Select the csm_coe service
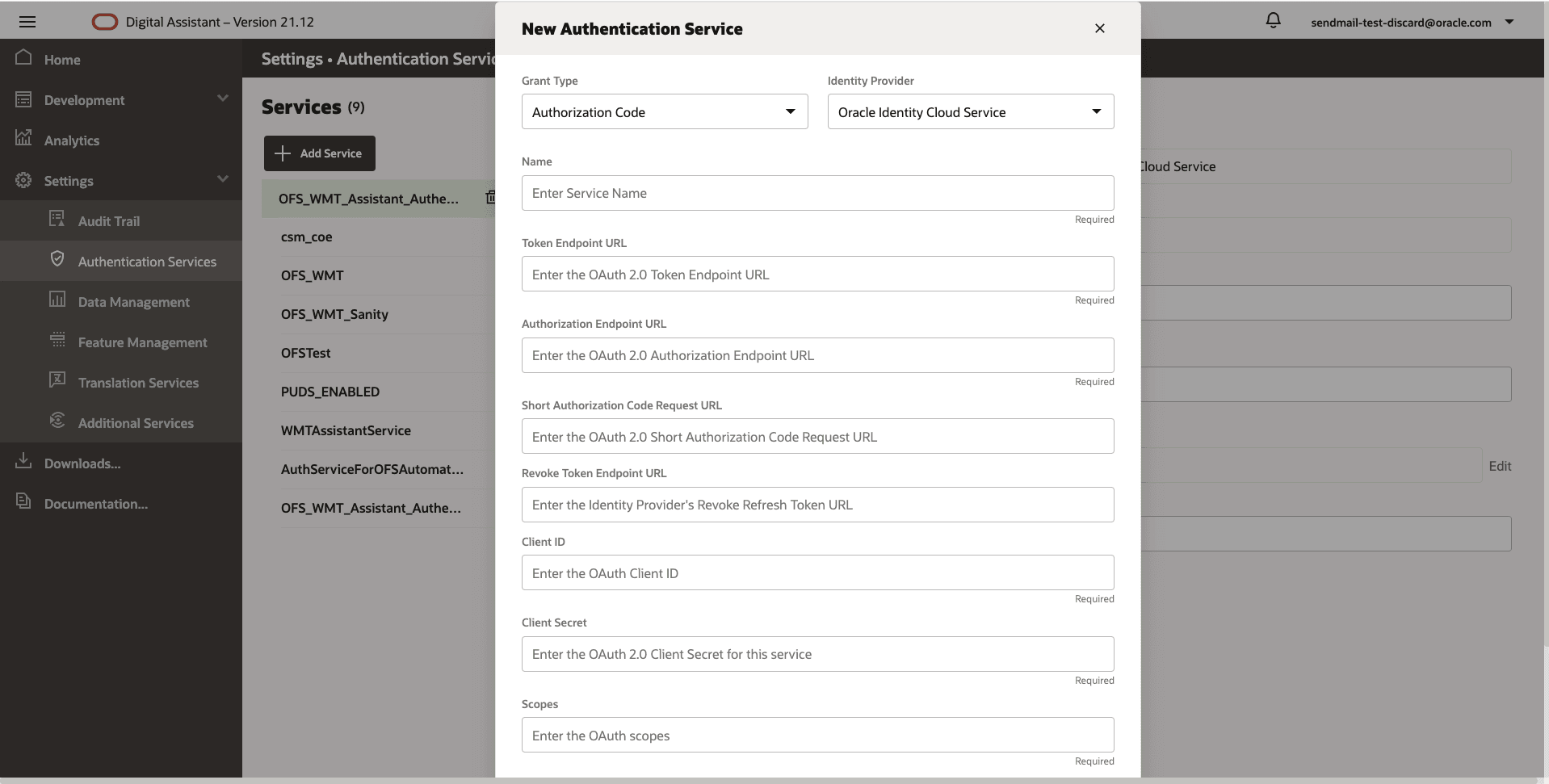The image size is (1549, 784). [x=306, y=237]
